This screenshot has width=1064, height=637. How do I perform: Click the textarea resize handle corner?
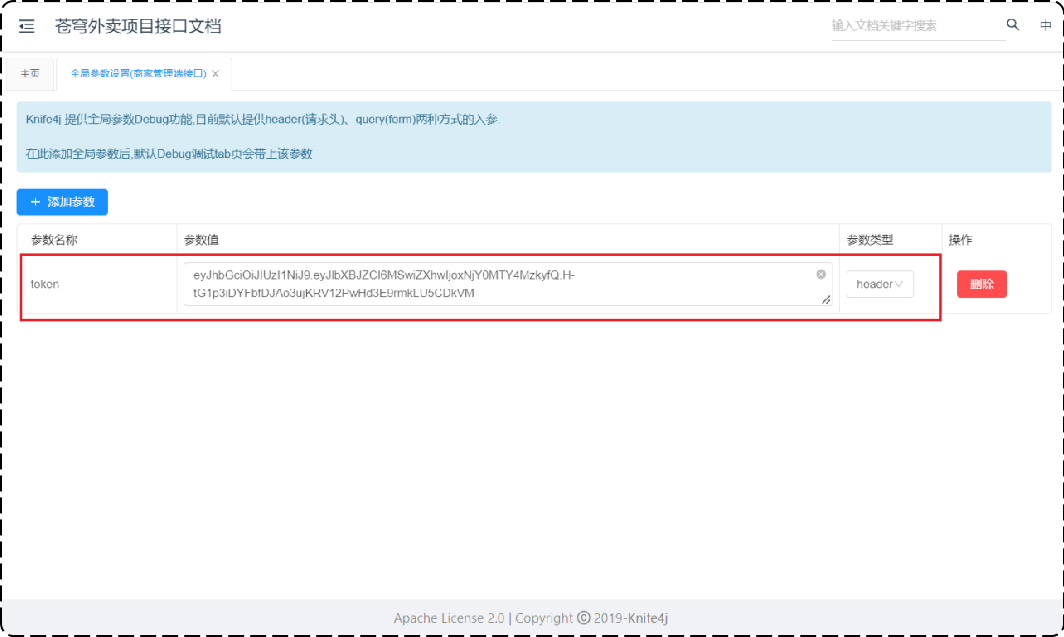826,299
